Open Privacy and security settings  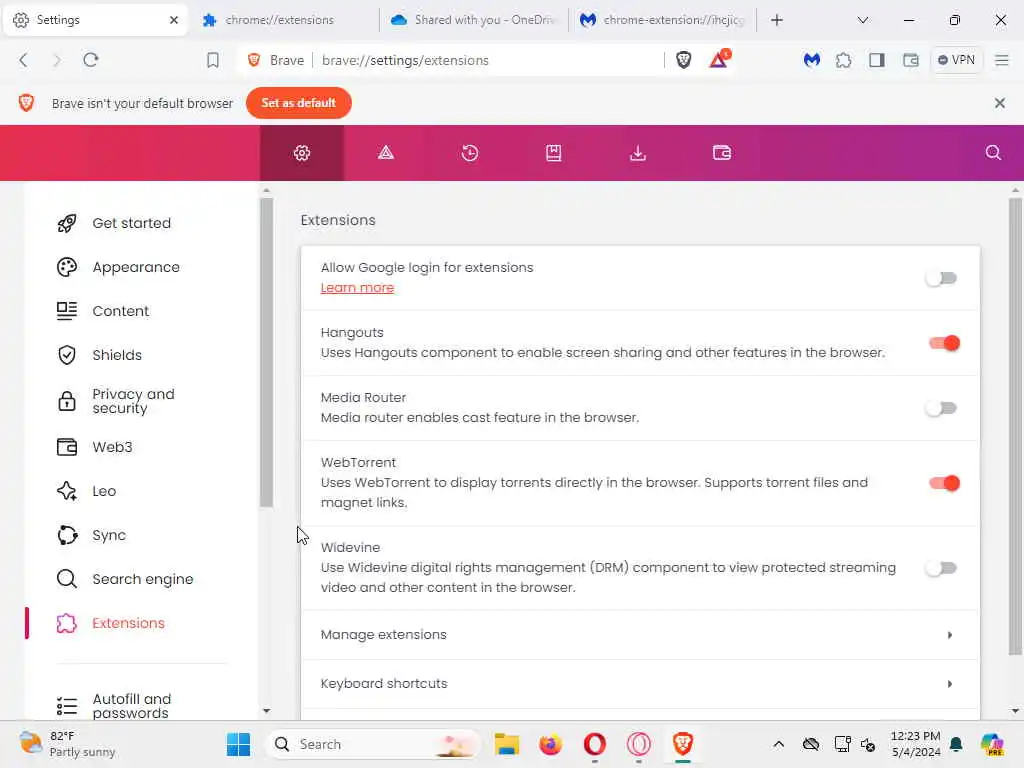133,401
